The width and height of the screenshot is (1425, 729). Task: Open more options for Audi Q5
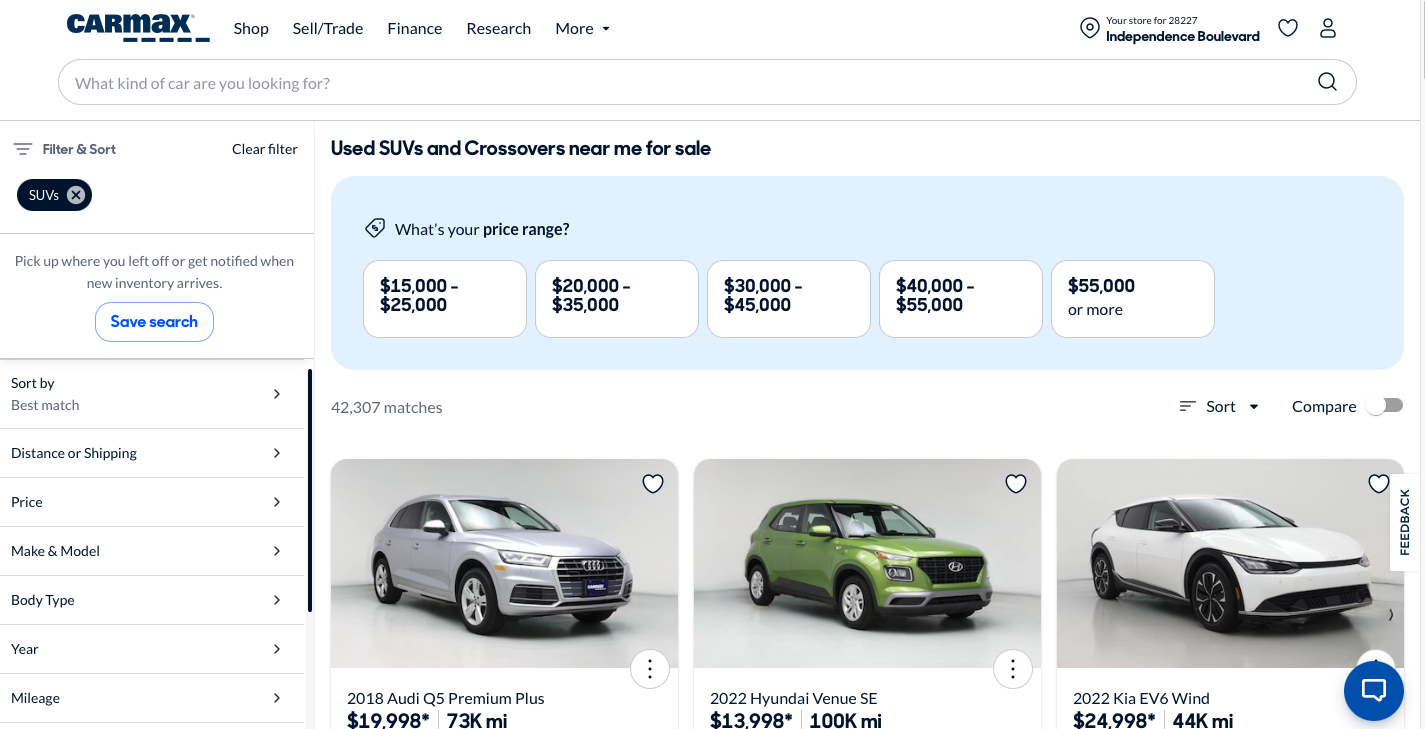click(650, 668)
